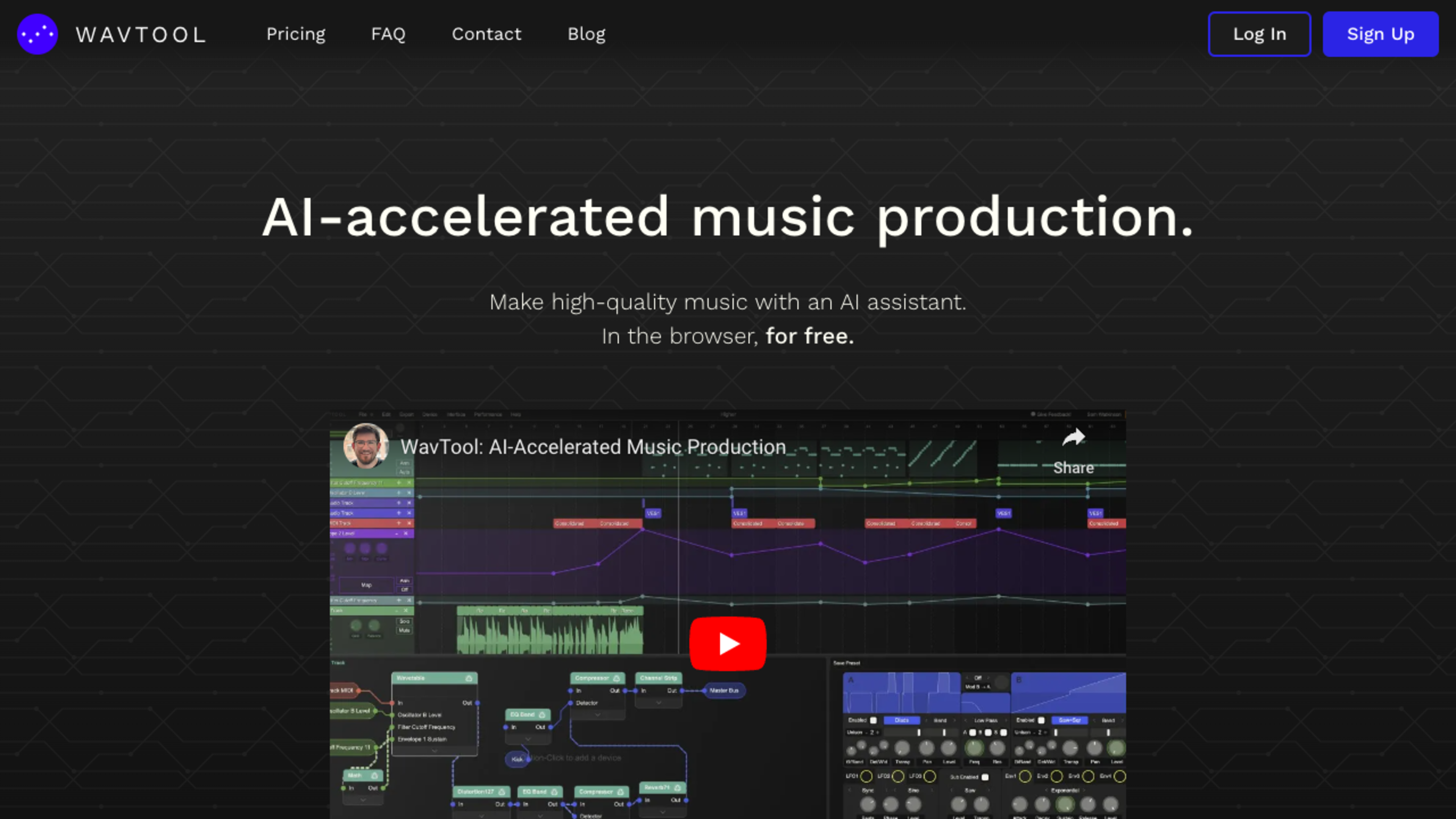Play the YouTube video
Image resolution: width=1456 pixels, height=819 pixels.
pyautogui.click(x=728, y=643)
